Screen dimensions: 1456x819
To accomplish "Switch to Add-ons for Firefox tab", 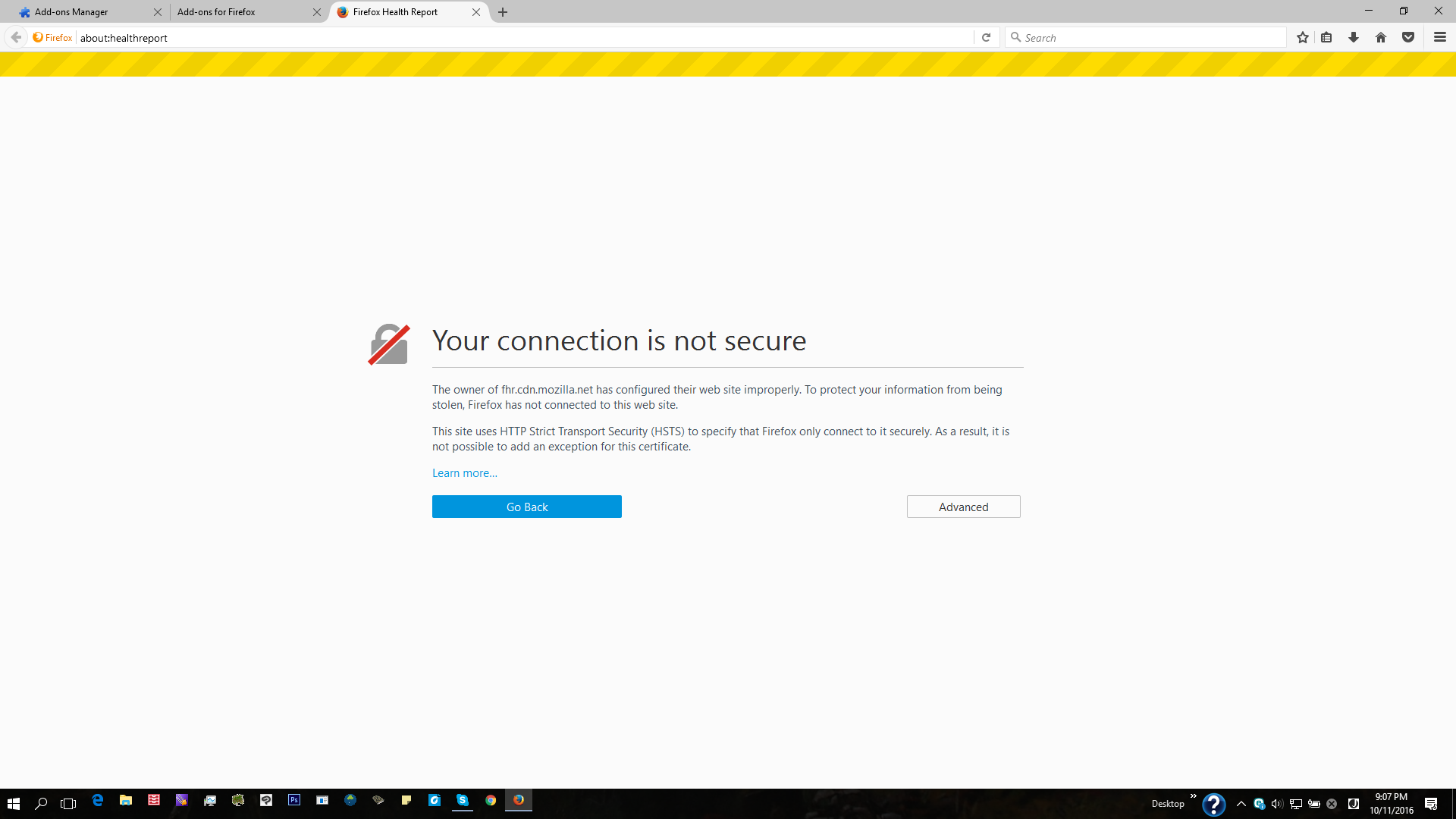I will (x=217, y=12).
